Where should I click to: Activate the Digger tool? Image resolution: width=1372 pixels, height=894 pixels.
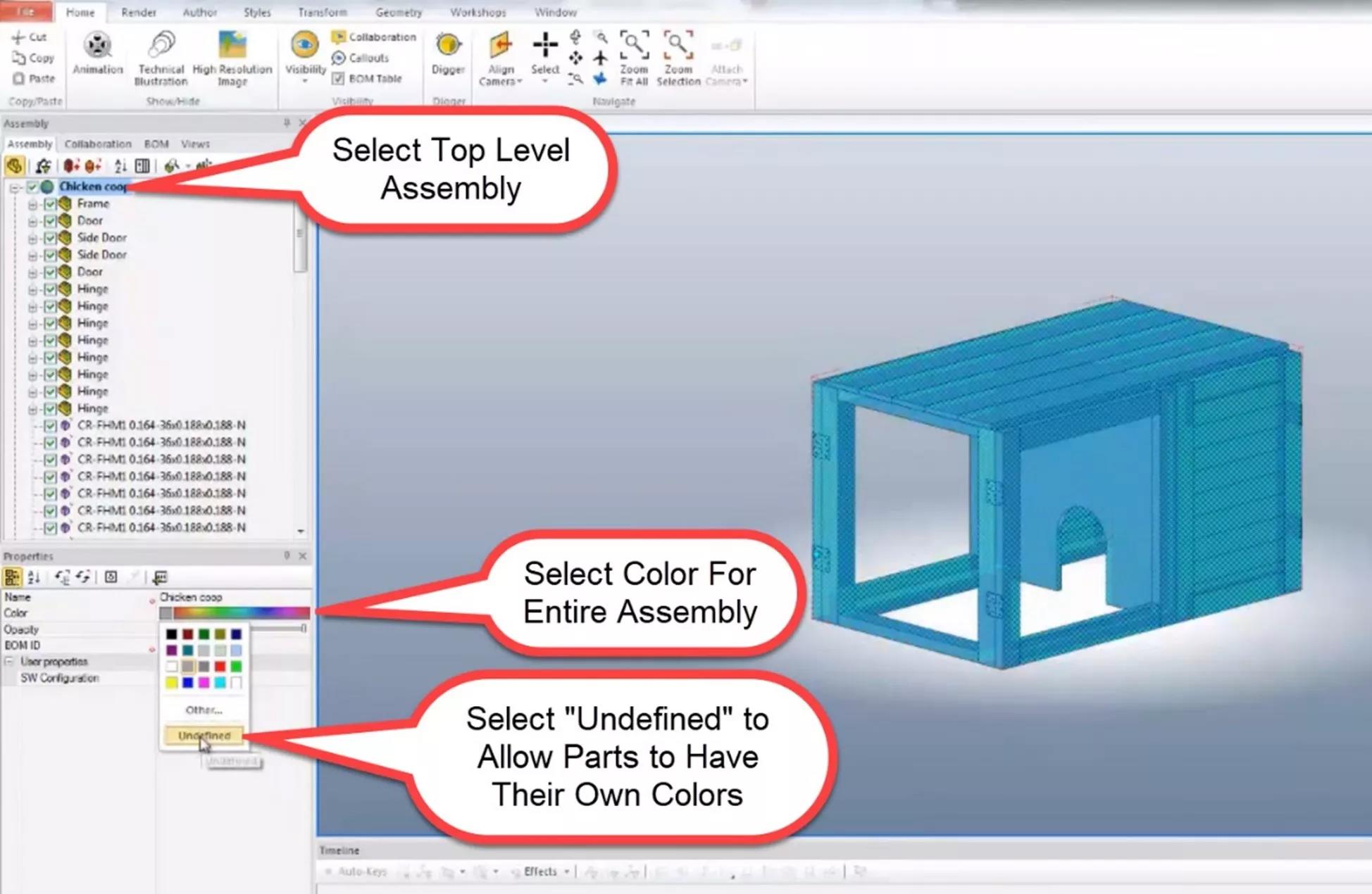448,53
